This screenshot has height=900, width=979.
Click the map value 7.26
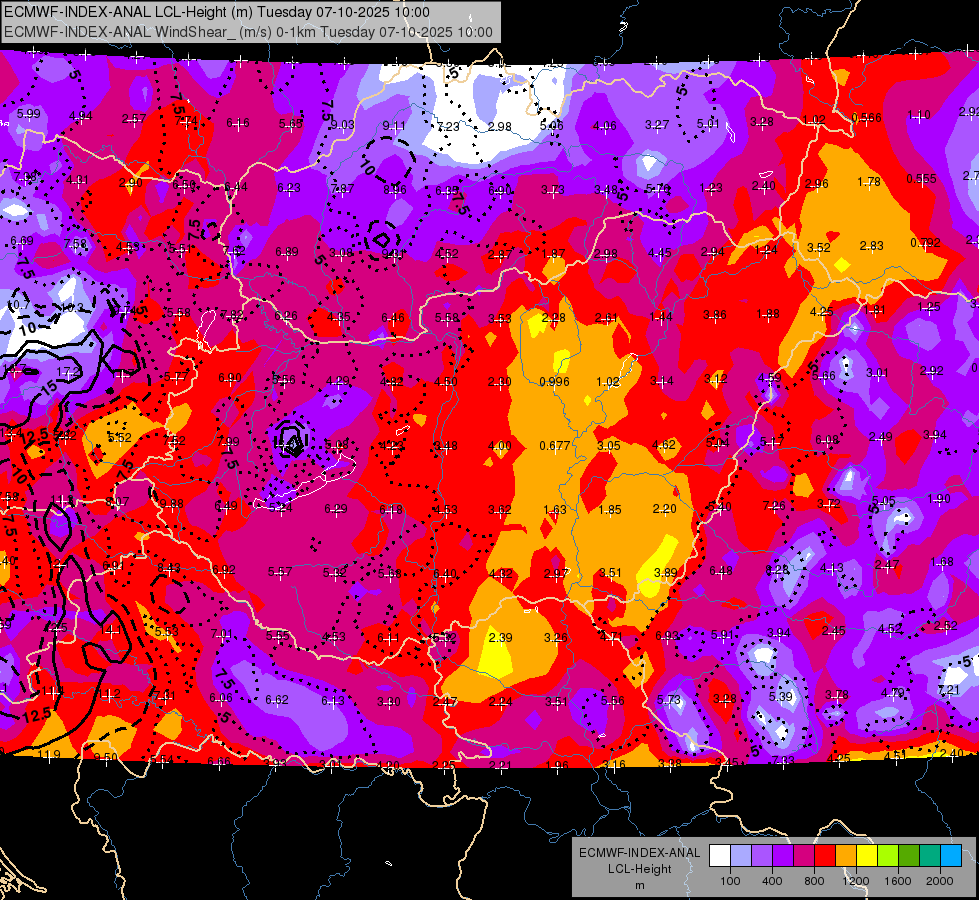774,505
